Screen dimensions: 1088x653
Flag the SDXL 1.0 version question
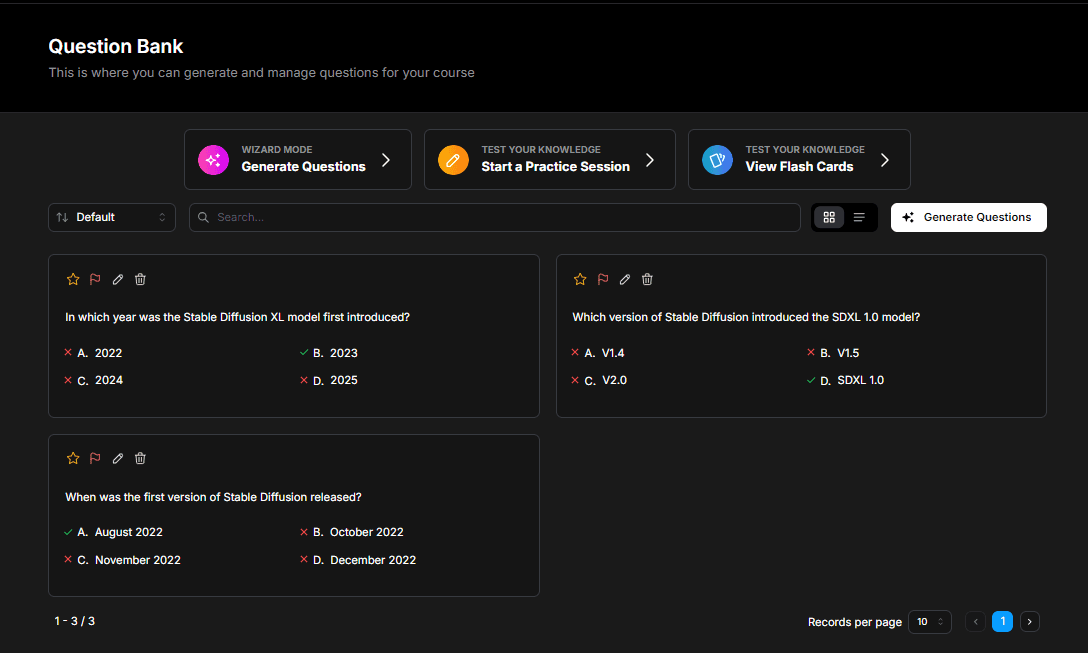[x=603, y=279]
